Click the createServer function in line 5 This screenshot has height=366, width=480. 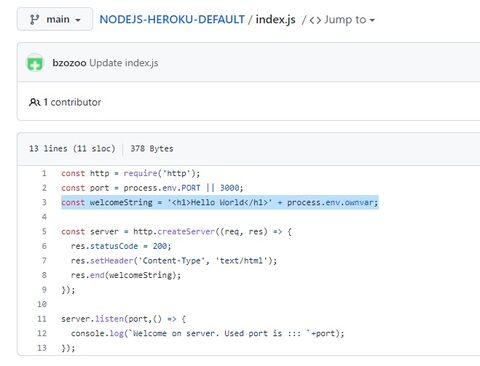point(186,231)
